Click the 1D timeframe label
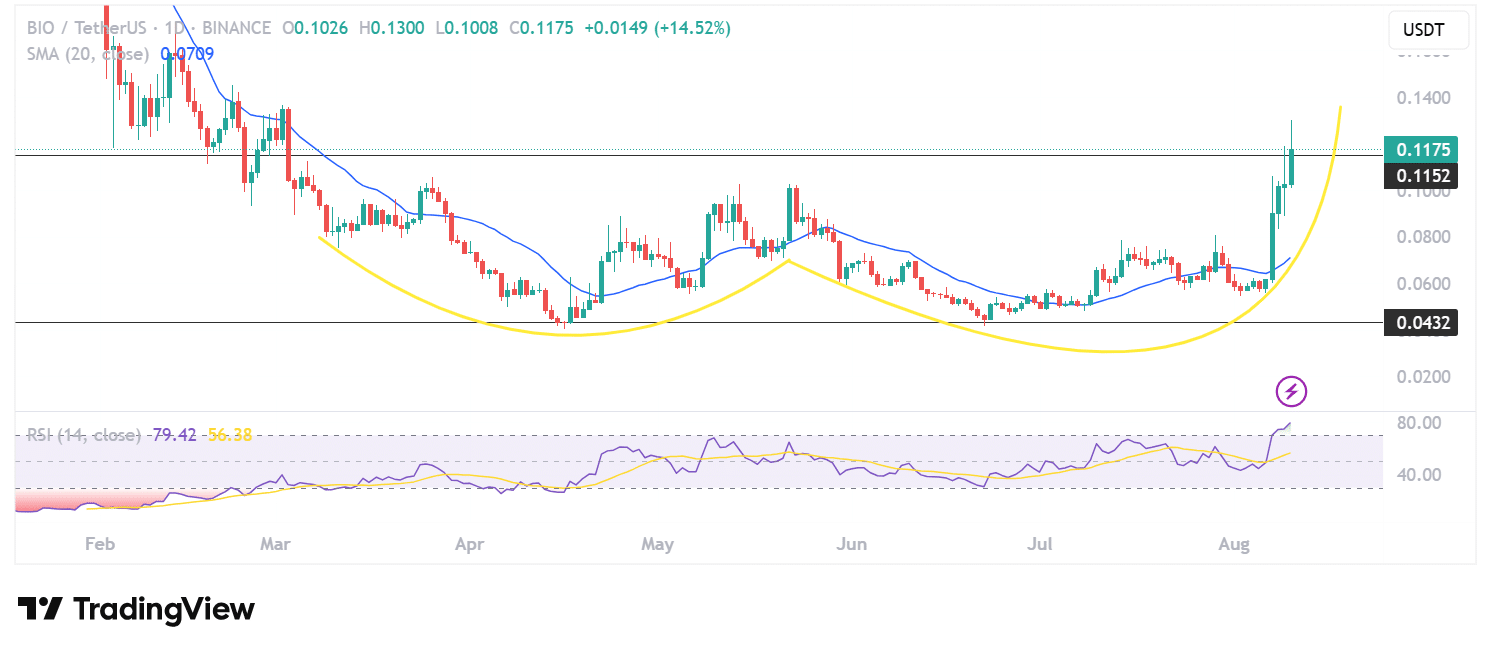1491x654 pixels. coord(177,28)
